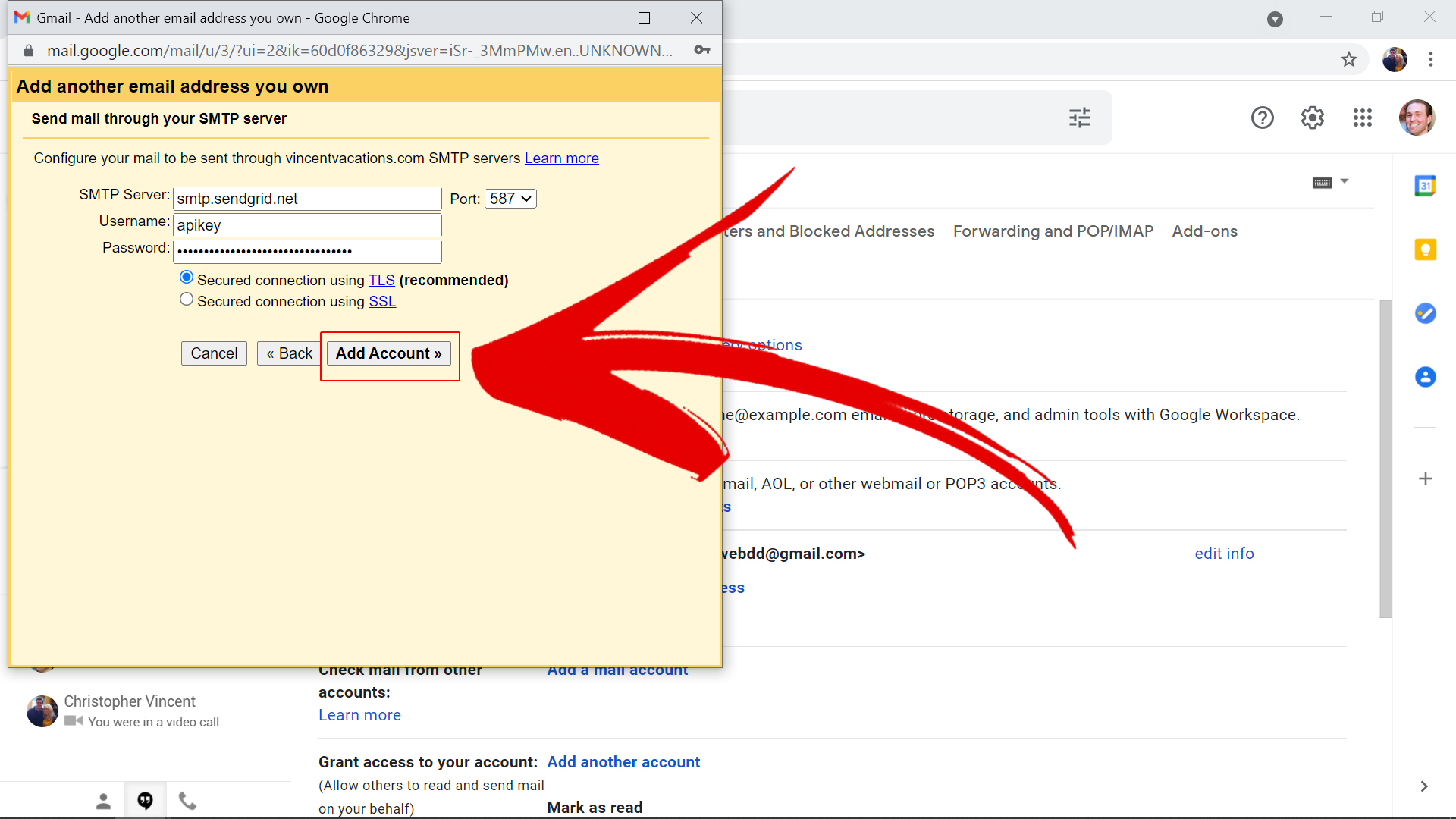Expand the input tools dropdown arrow
The width and height of the screenshot is (1456, 819).
point(1345,181)
